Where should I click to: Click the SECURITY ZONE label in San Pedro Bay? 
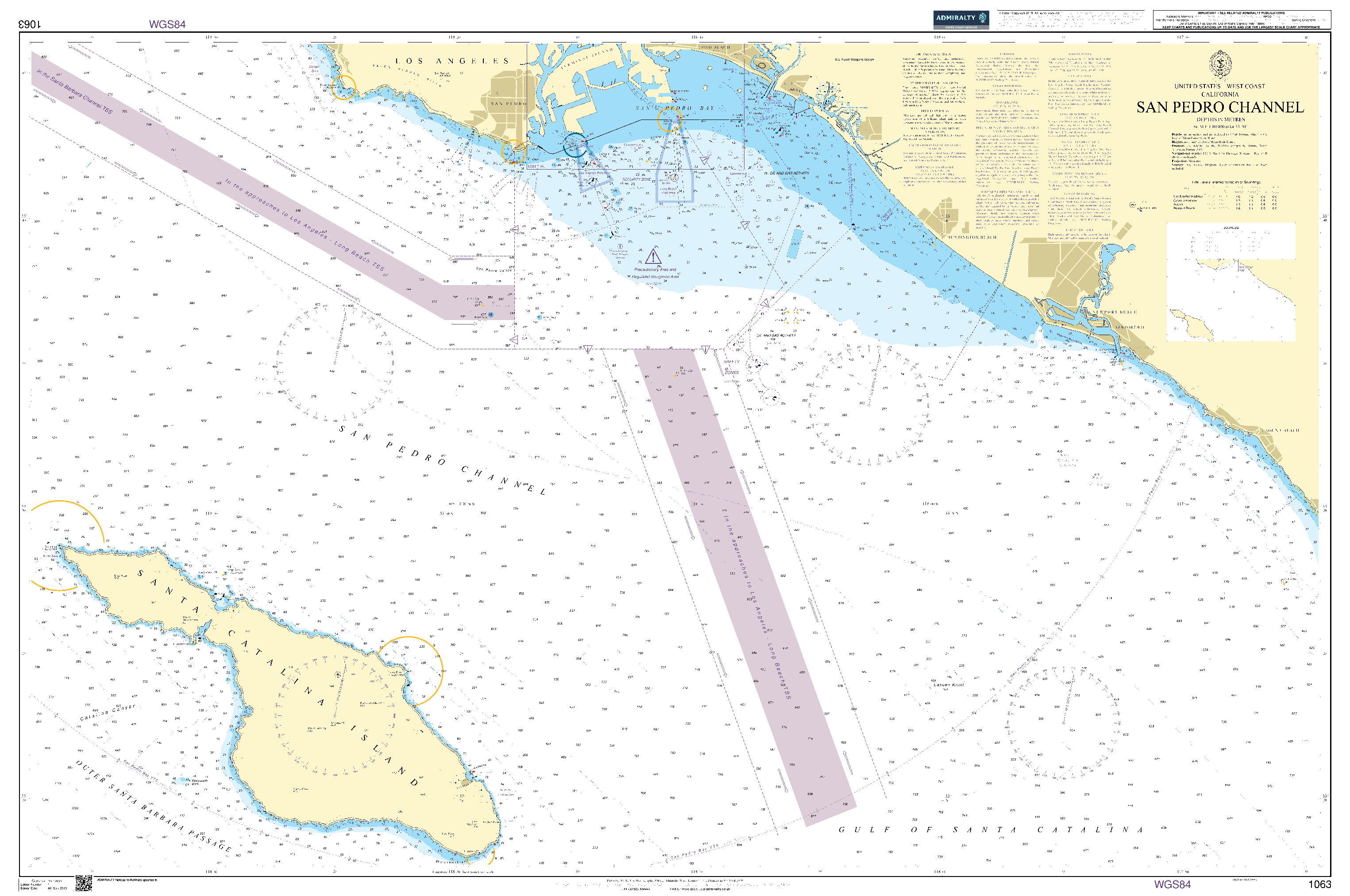(x=636, y=179)
